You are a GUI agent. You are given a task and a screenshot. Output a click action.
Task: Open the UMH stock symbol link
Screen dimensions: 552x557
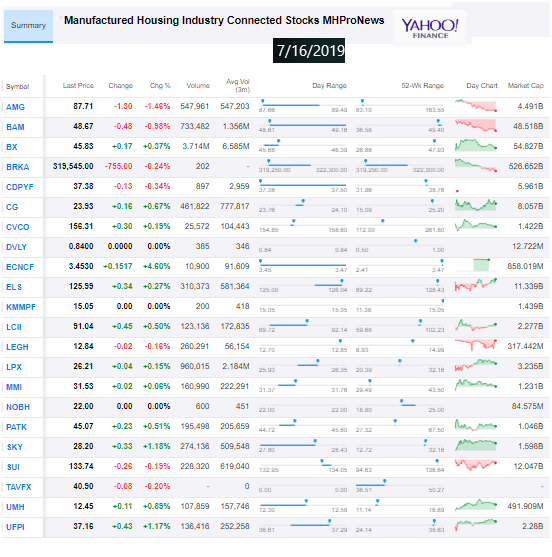[x=15, y=507]
